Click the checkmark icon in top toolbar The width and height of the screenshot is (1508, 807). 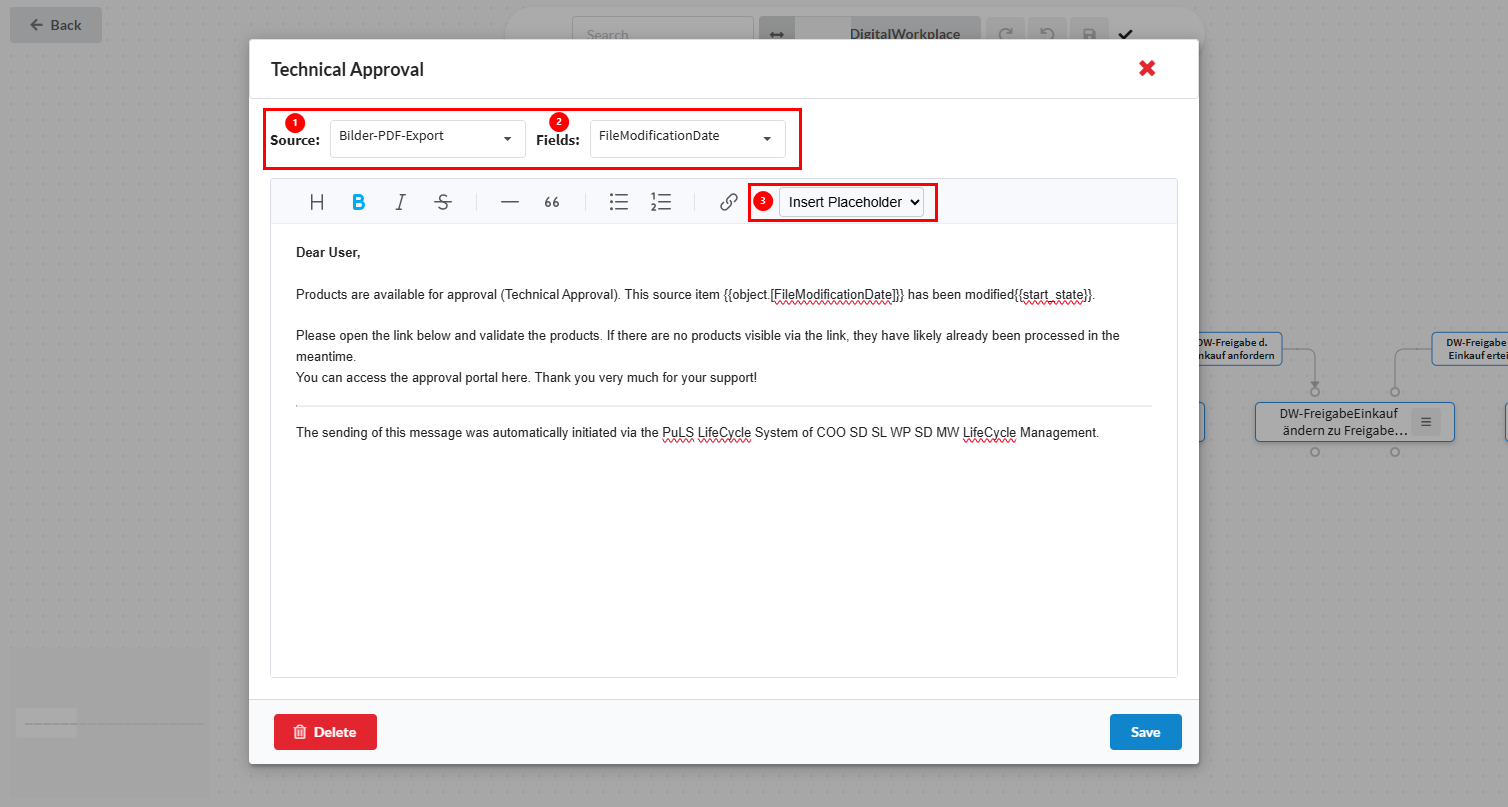[1126, 34]
